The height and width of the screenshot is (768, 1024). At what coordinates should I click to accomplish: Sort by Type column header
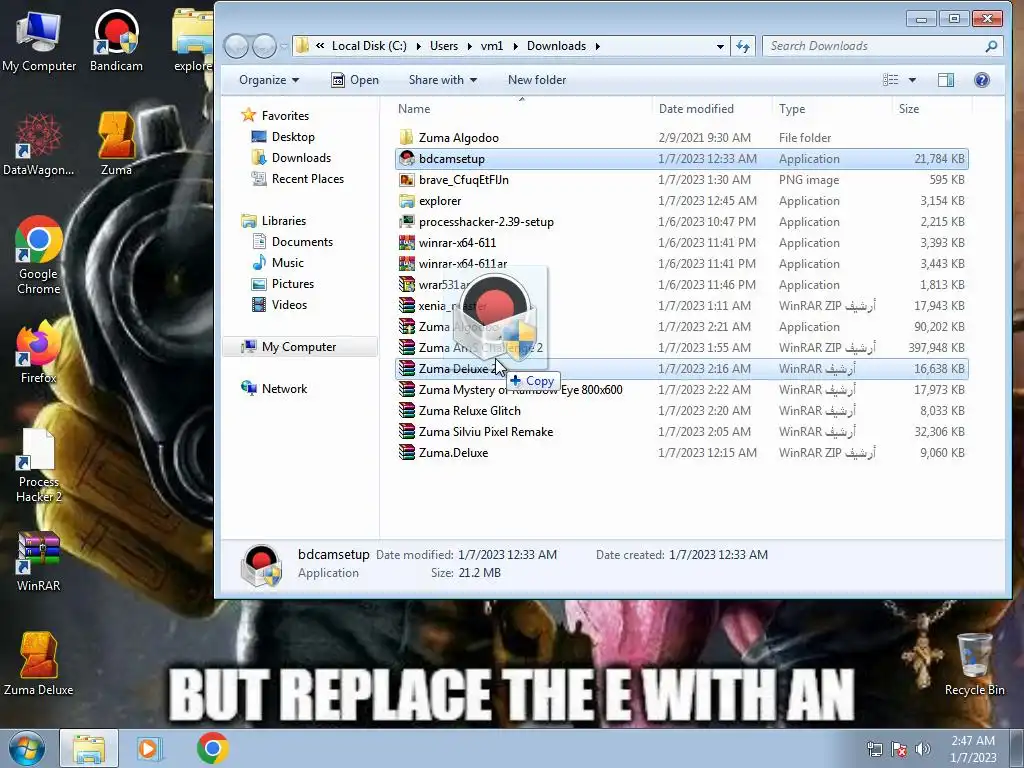792,109
